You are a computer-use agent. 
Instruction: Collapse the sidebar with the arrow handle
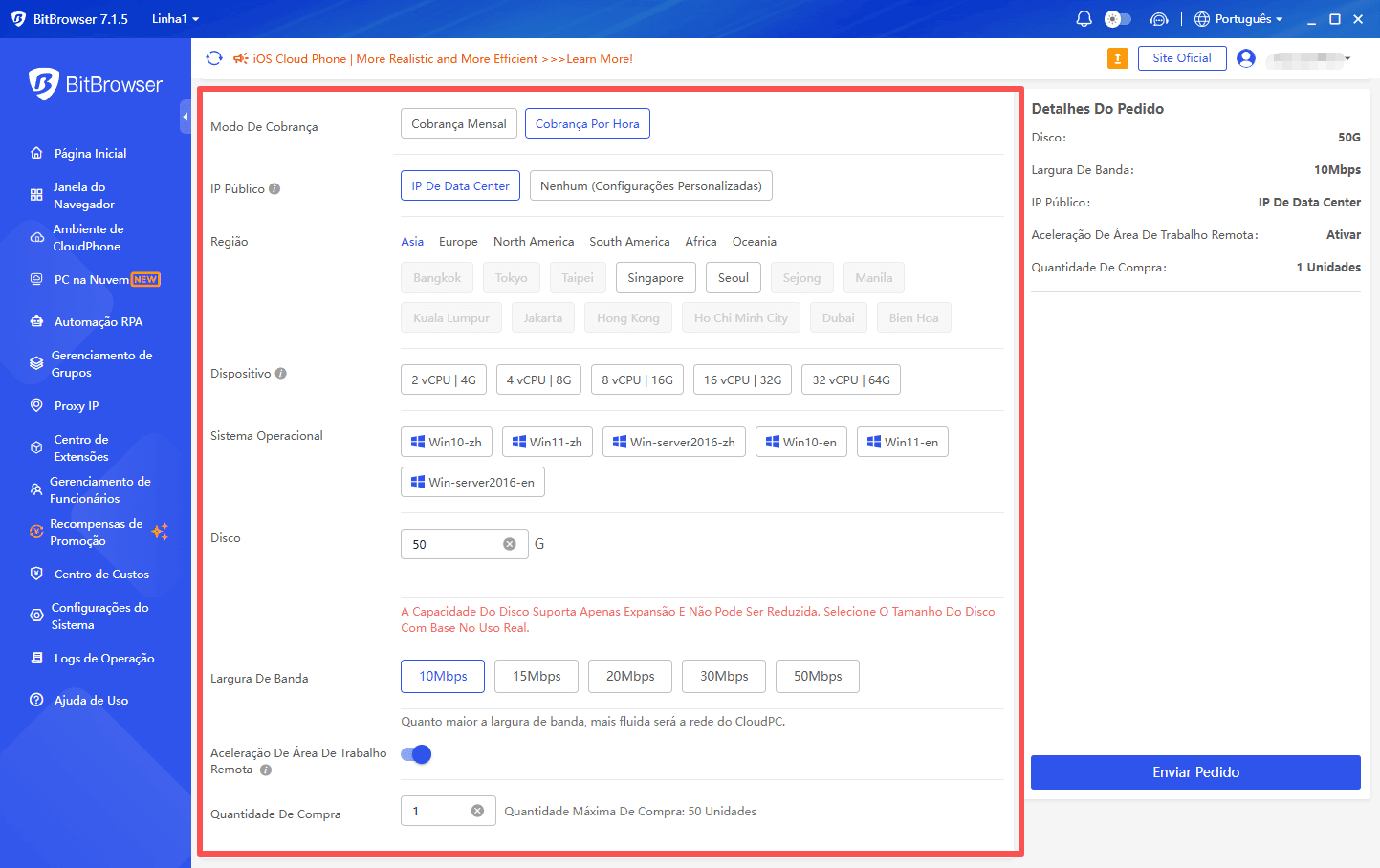186,117
